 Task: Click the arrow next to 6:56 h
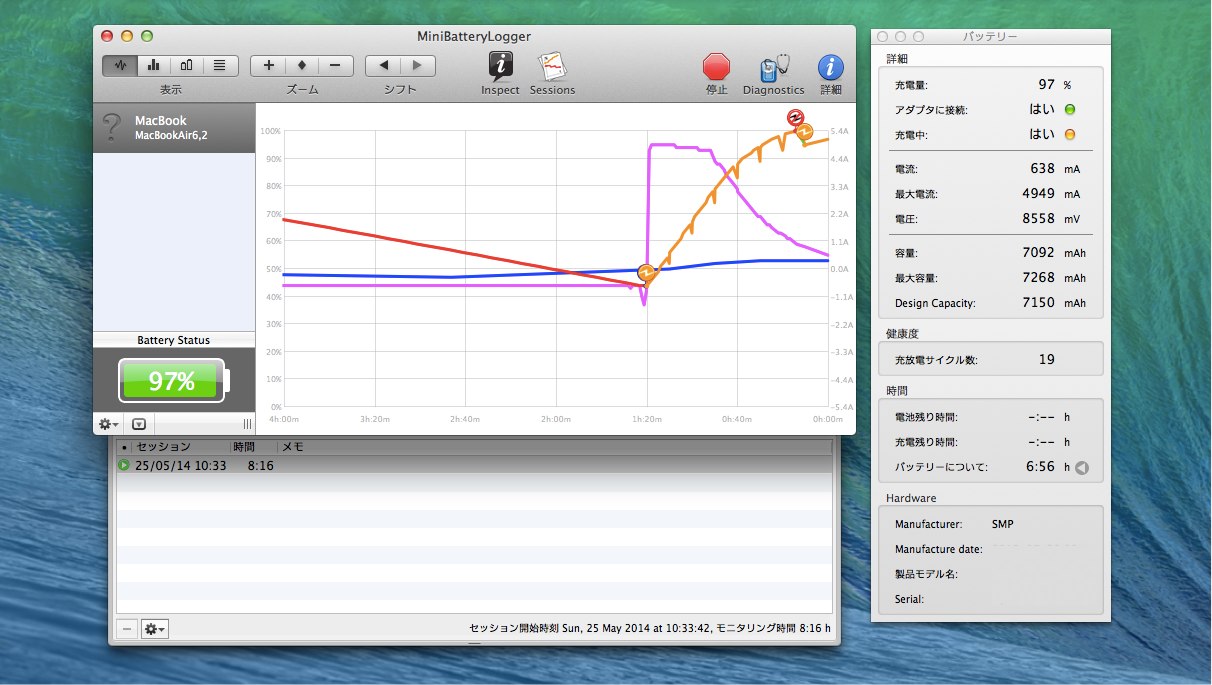1081,467
